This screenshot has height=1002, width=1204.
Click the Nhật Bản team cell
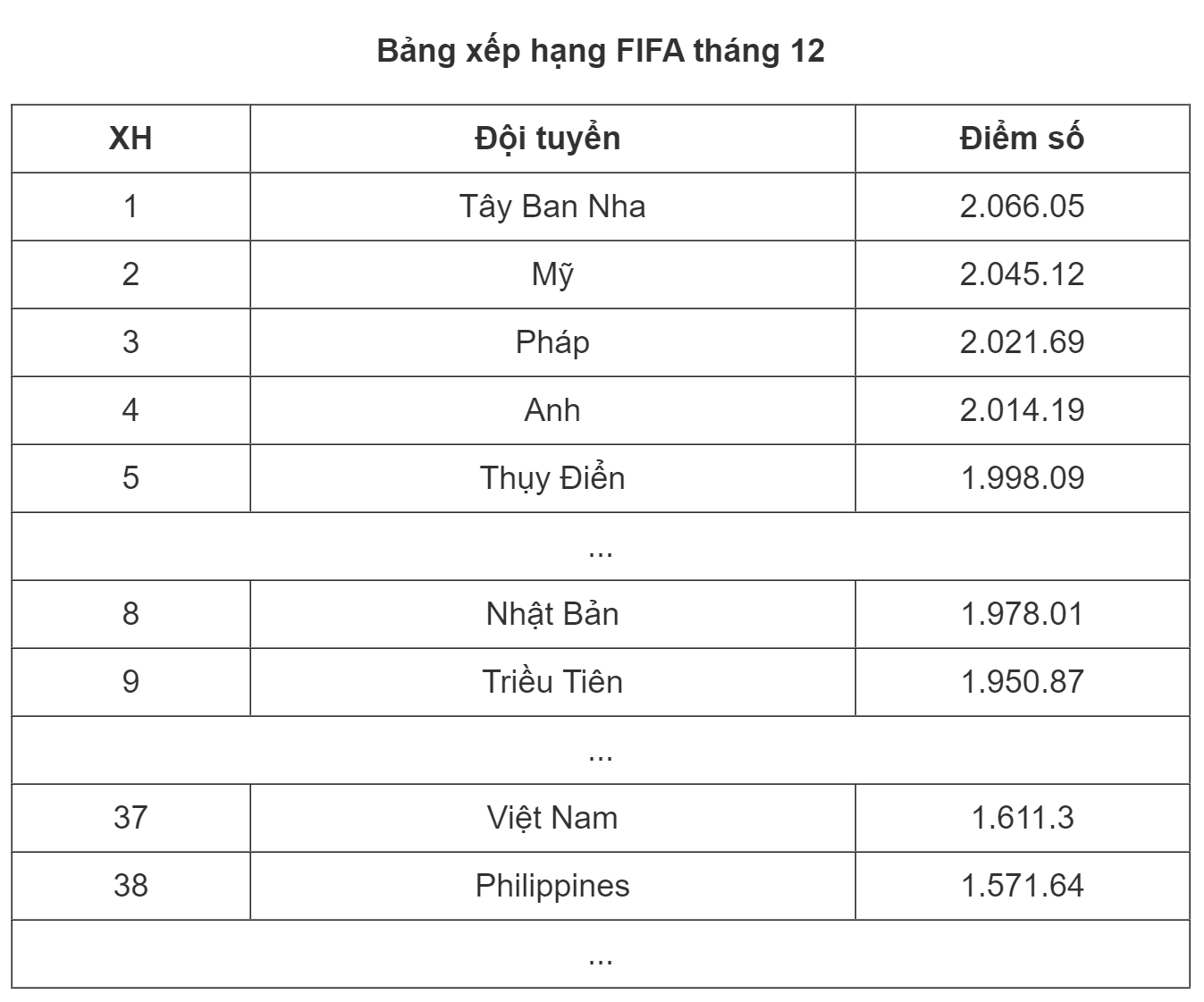coord(552,614)
